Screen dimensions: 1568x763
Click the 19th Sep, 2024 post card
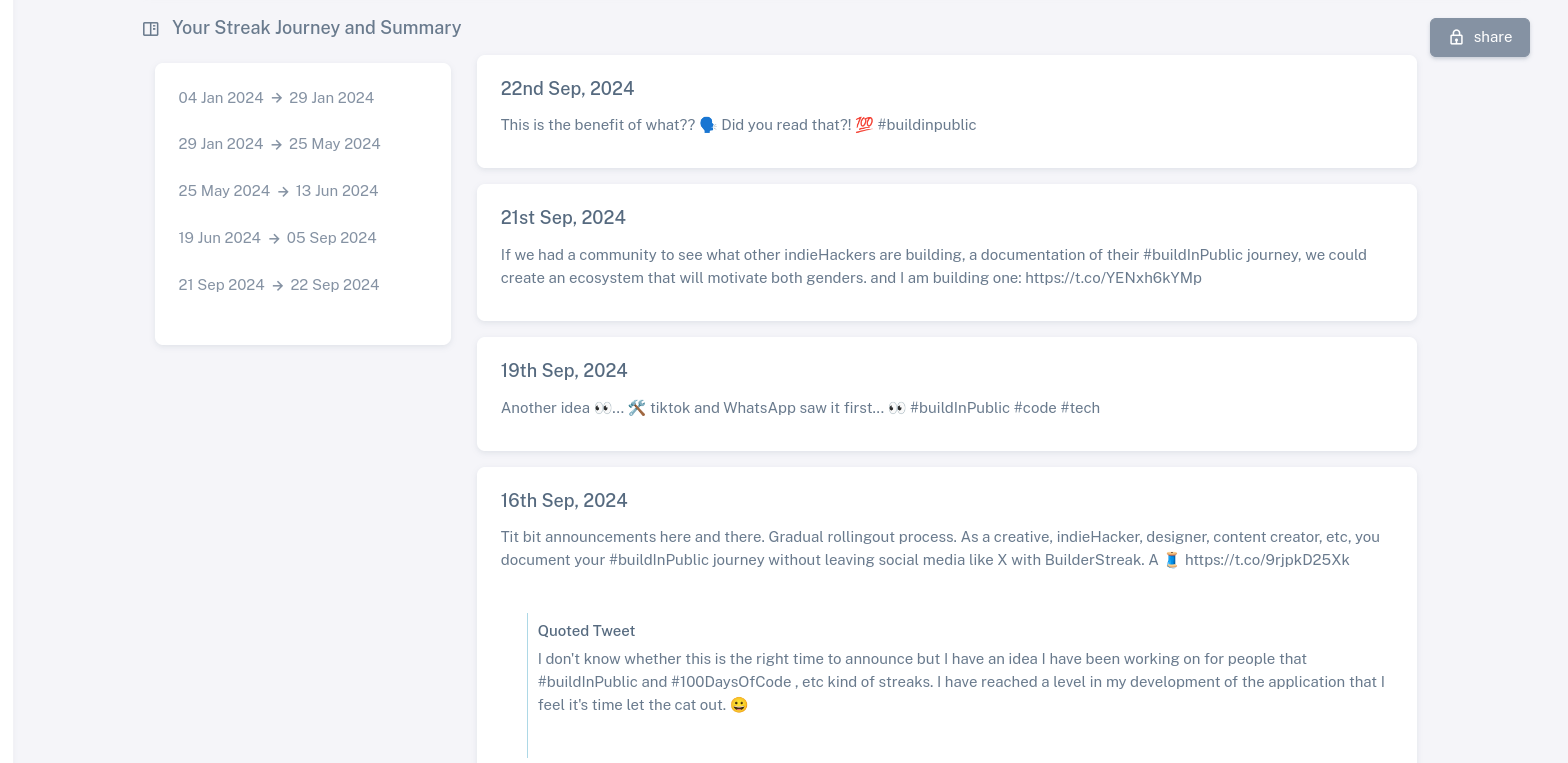tap(946, 393)
